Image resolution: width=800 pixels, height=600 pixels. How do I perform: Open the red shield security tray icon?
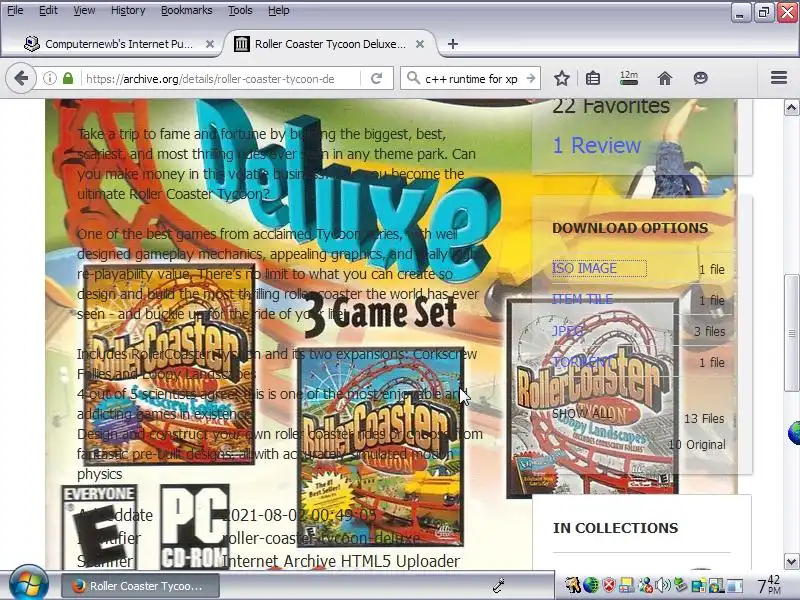[x=609, y=585]
